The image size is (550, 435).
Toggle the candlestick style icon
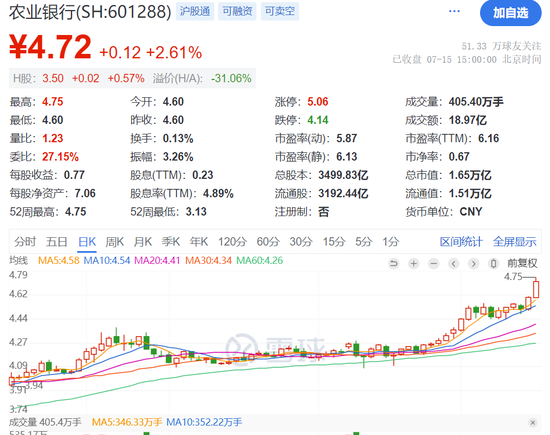tap(493, 263)
